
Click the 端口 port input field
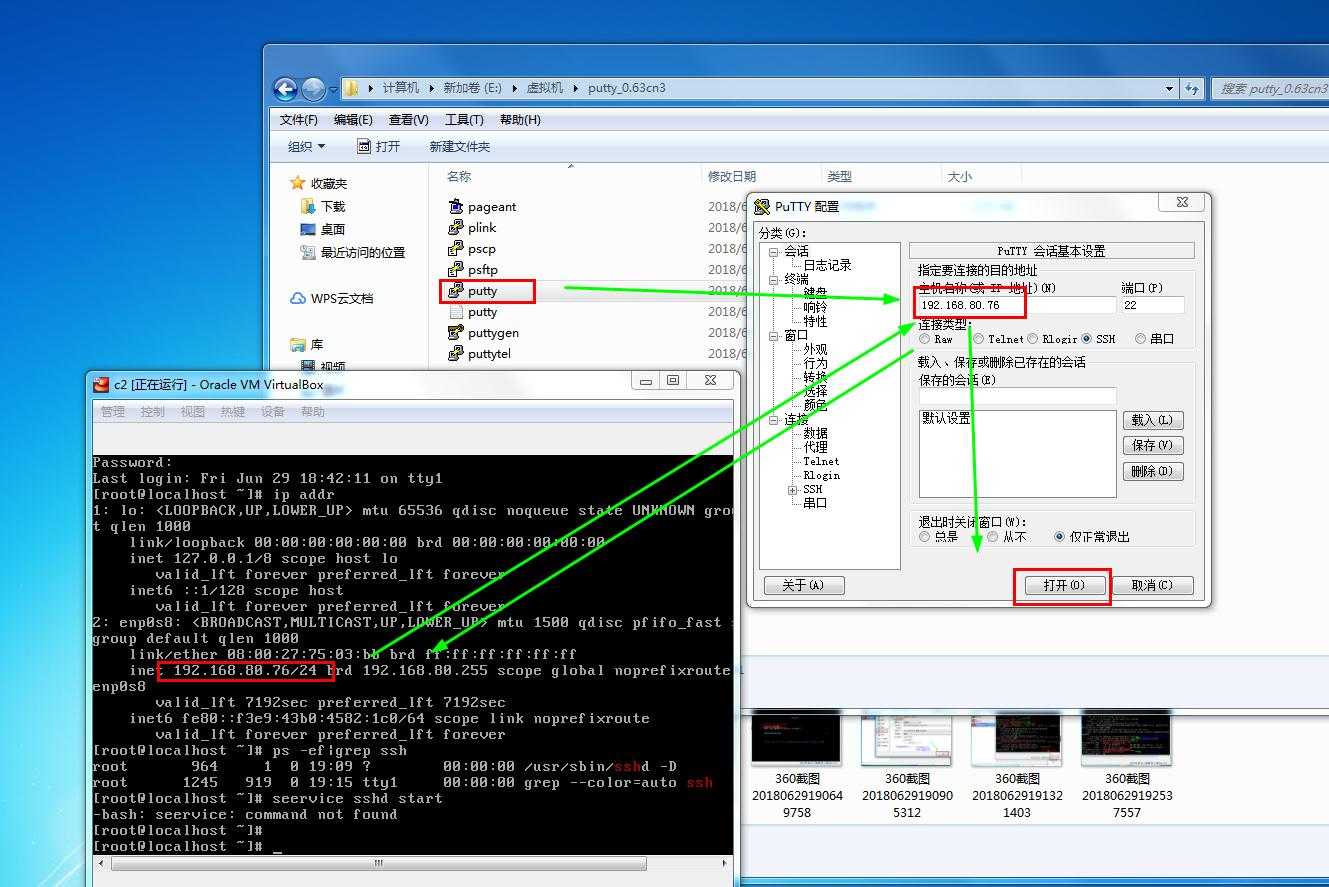pos(1153,305)
